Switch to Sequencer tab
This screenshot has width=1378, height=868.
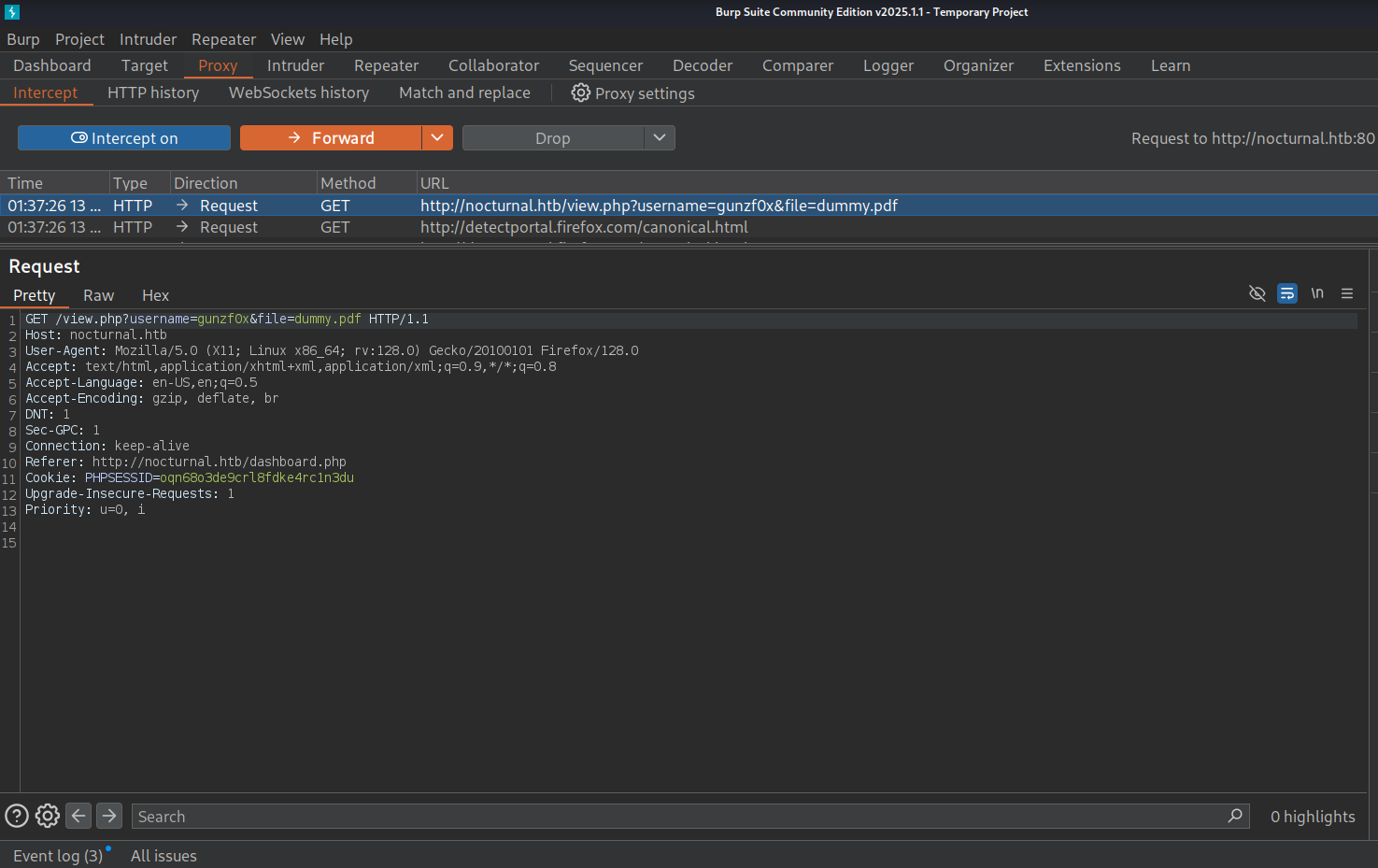point(605,65)
